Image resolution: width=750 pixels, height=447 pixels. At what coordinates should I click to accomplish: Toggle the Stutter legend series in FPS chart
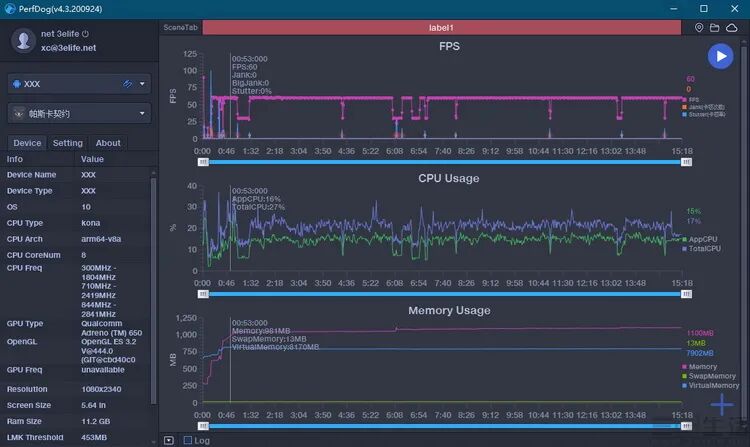(704, 114)
